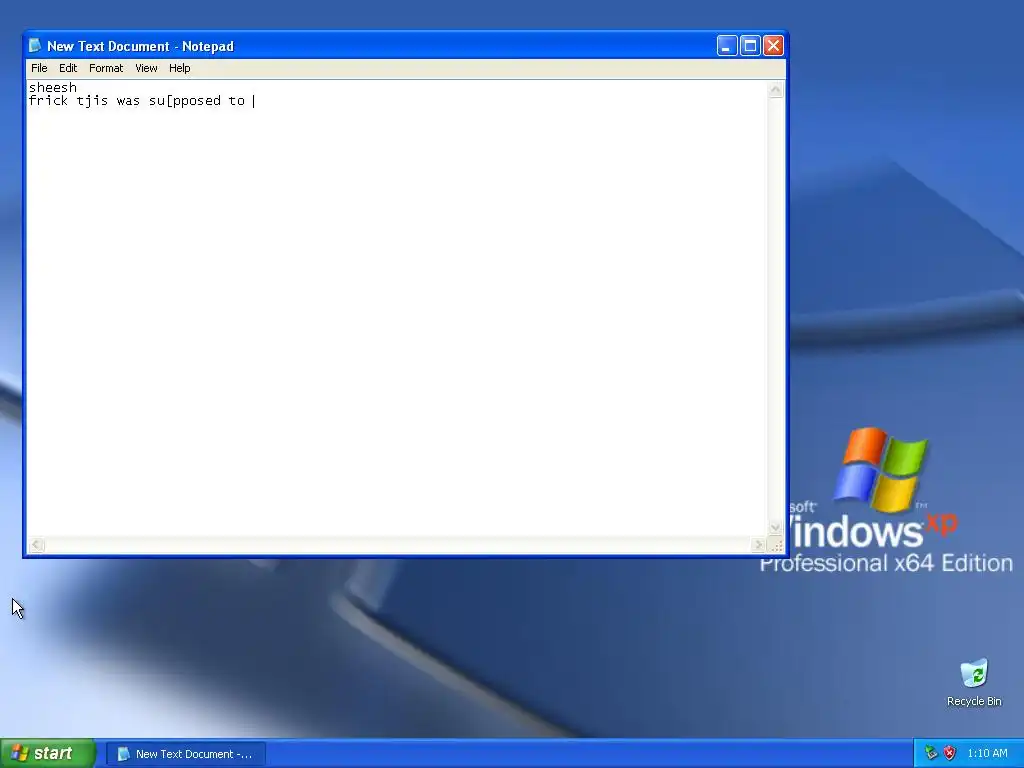Click the red security shield tray icon
This screenshot has height=768, width=1024.
[x=949, y=753]
